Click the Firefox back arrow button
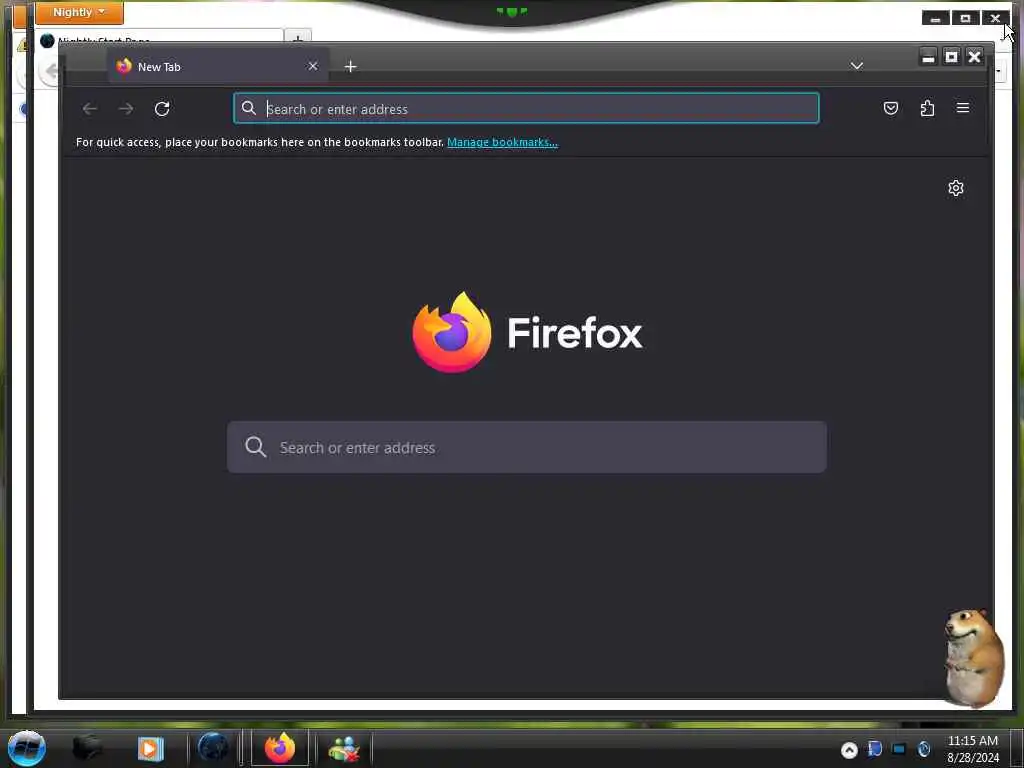 (89, 108)
